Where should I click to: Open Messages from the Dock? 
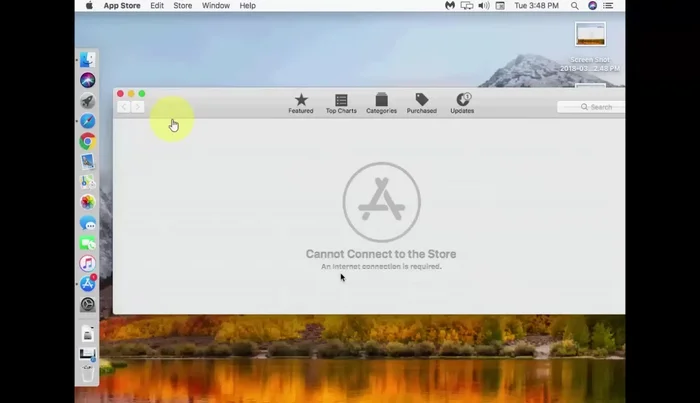88,223
